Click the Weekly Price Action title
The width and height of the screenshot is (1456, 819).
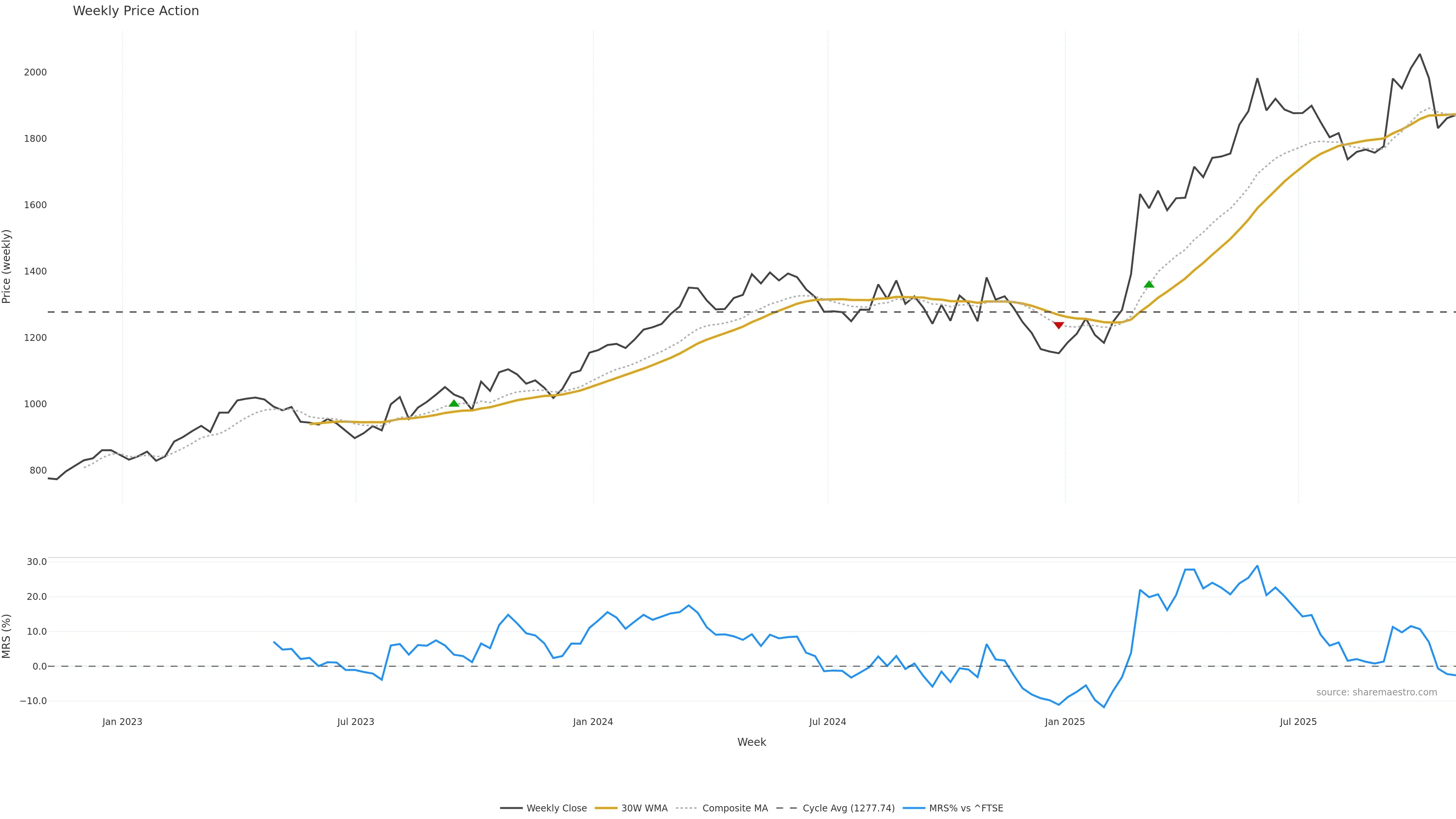[136, 11]
